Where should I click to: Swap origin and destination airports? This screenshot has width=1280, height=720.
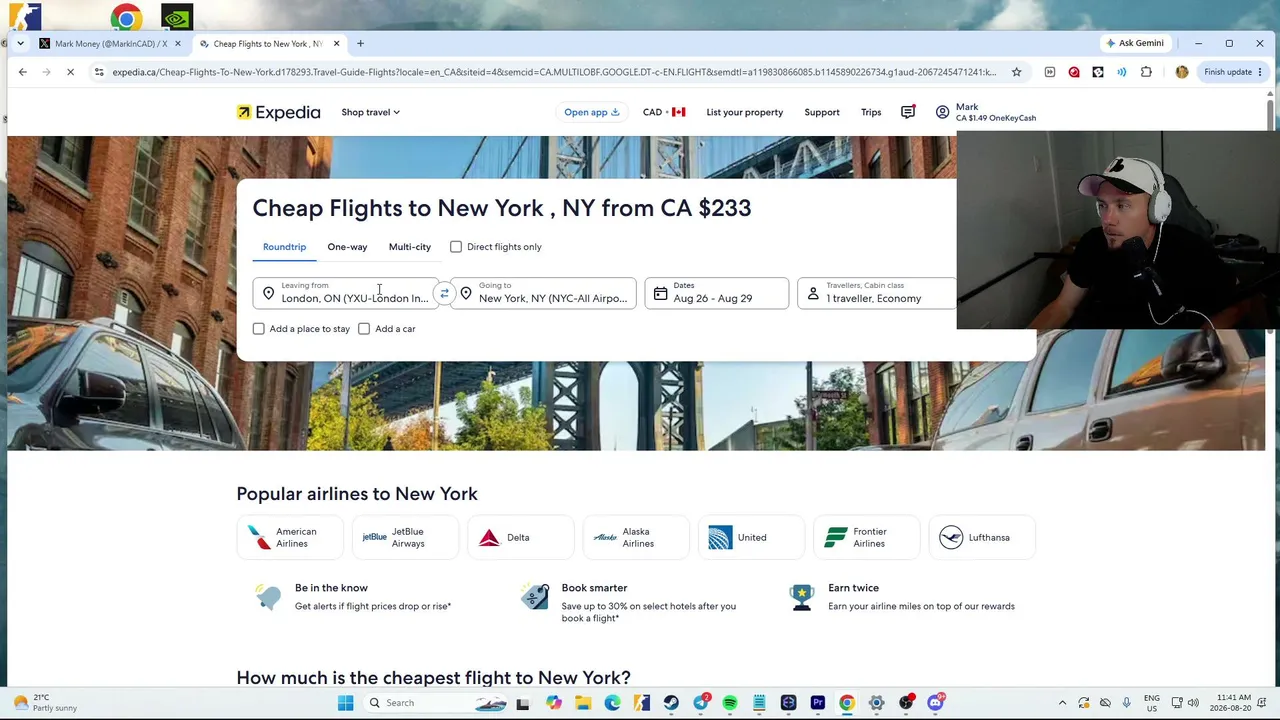(444, 294)
